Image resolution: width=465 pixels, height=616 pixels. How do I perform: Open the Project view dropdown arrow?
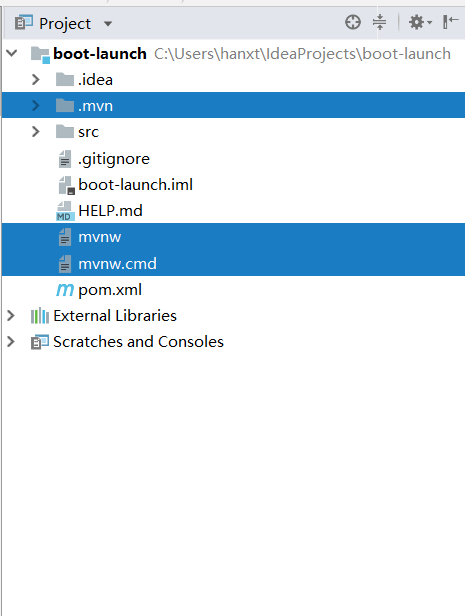coord(108,24)
